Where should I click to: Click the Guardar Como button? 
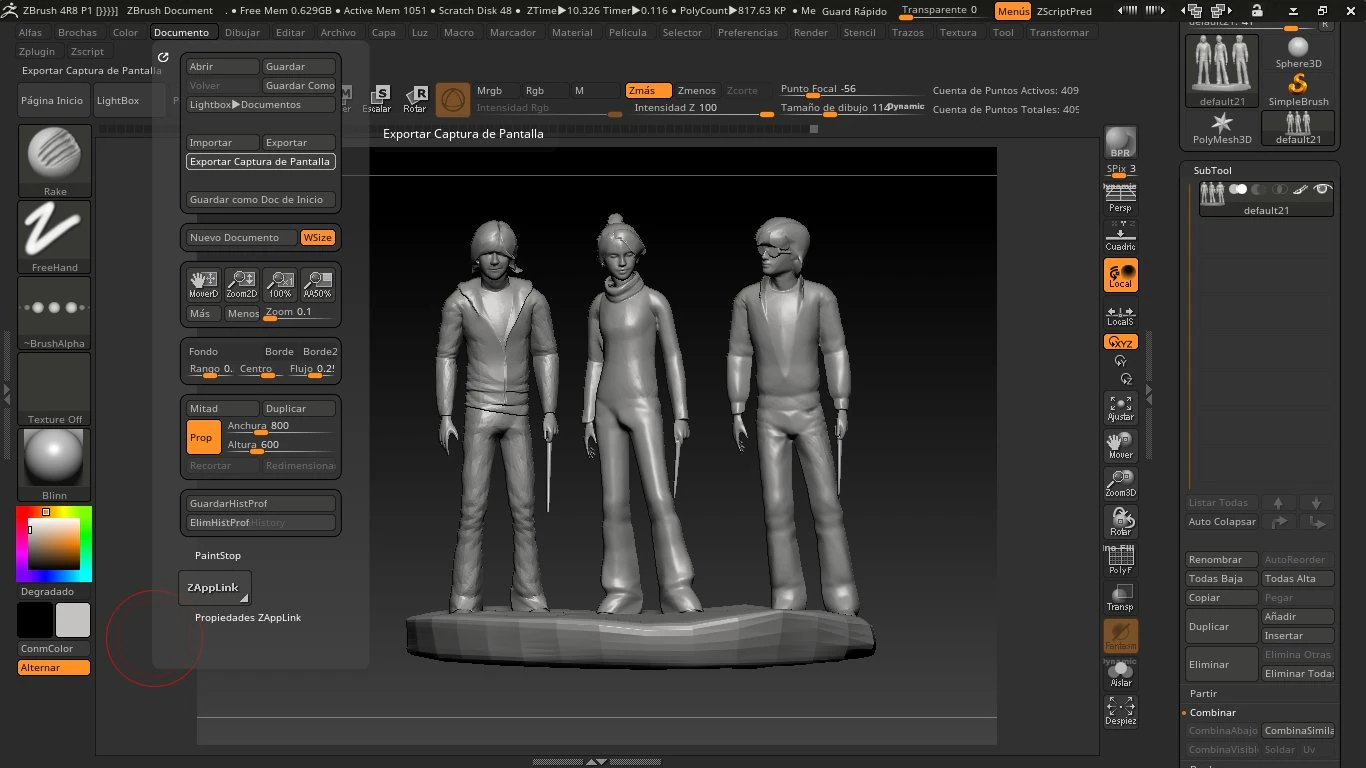tap(299, 85)
